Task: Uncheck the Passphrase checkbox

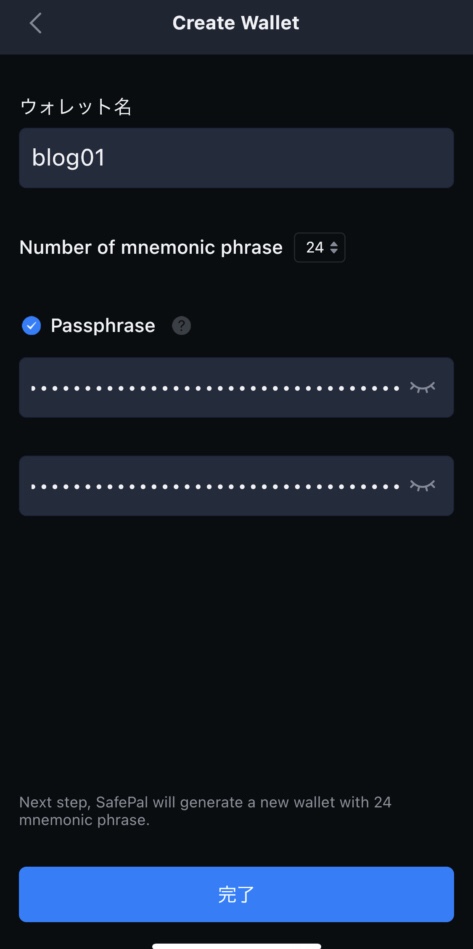Action: [31, 326]
